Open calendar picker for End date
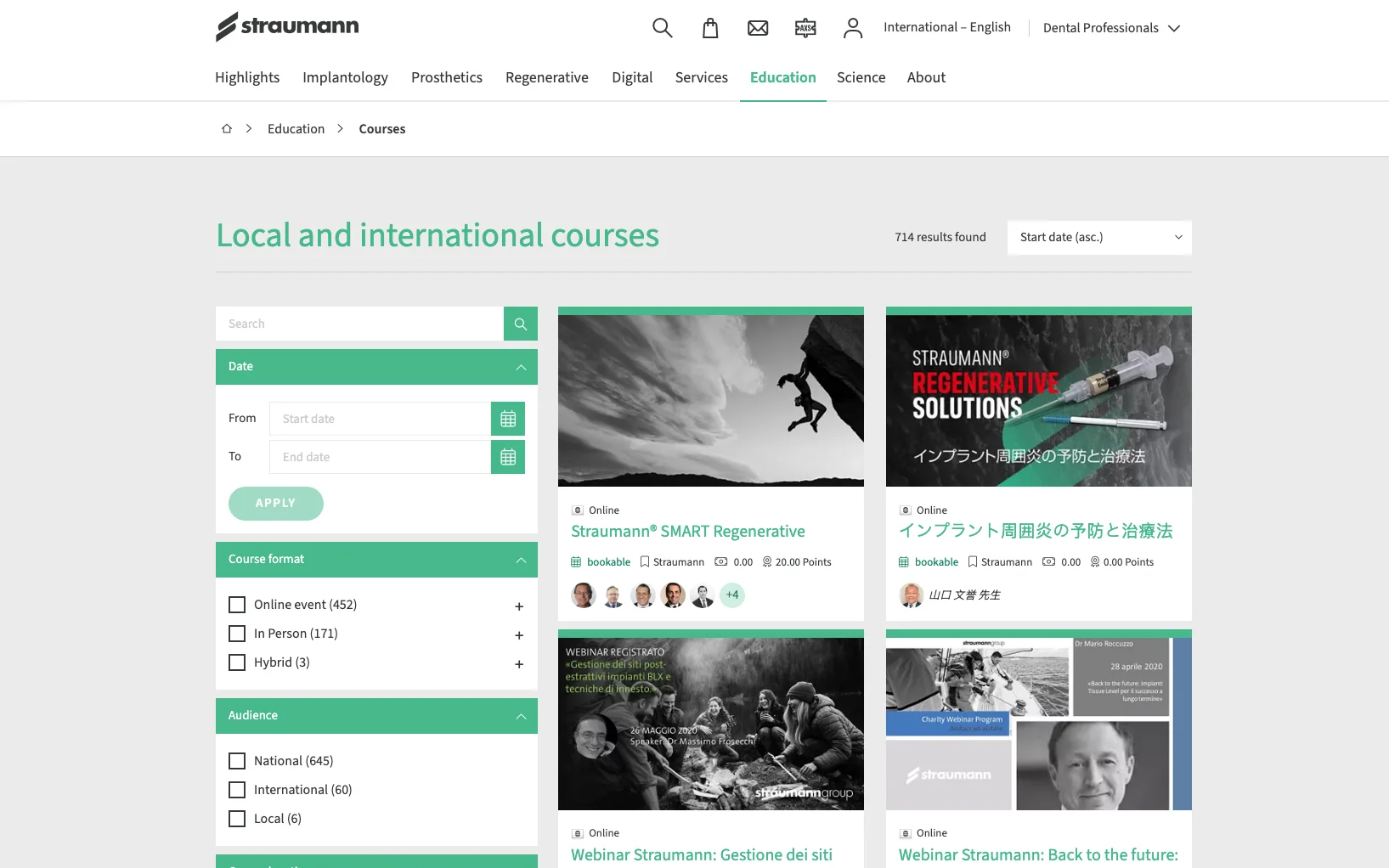This screenshot has width=1389, height=868. click(508, 457)
